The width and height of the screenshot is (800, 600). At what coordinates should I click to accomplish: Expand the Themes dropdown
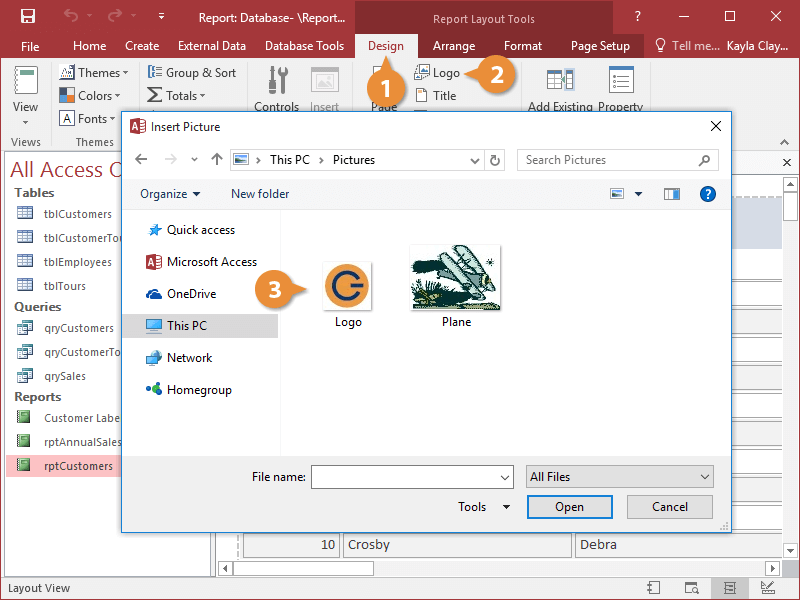click(x=93, y=73)
